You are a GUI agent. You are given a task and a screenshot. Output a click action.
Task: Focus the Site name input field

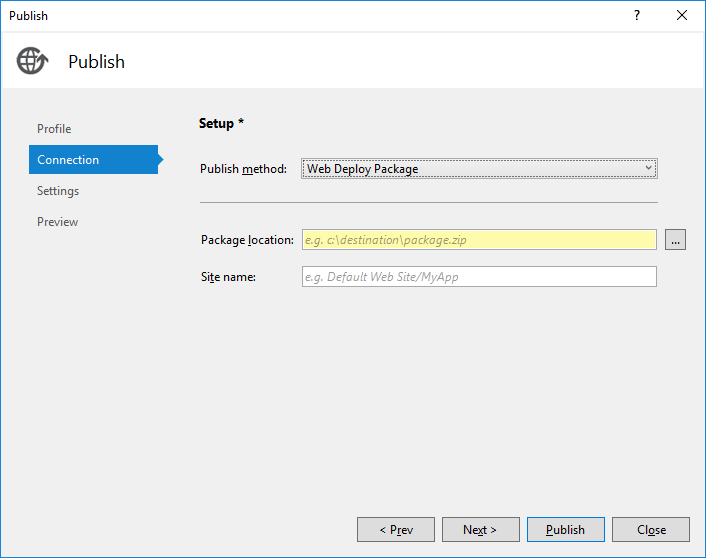[x=479, y=277]
